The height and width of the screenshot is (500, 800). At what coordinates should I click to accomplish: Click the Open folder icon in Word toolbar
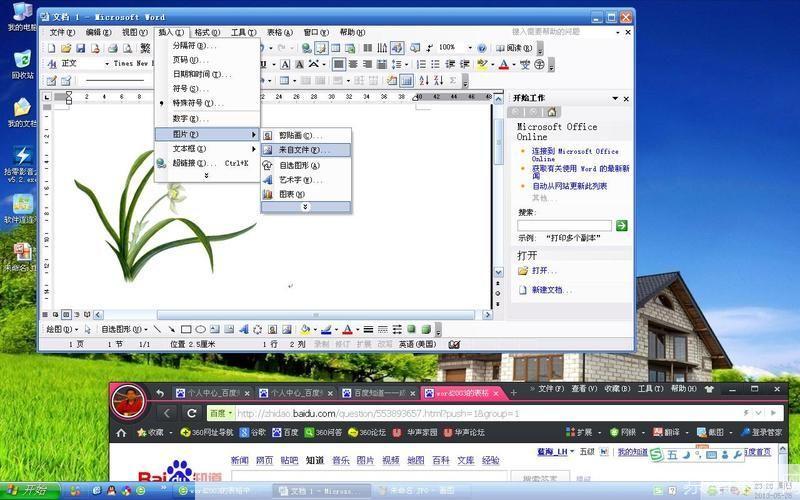click(x=66, y=48)
